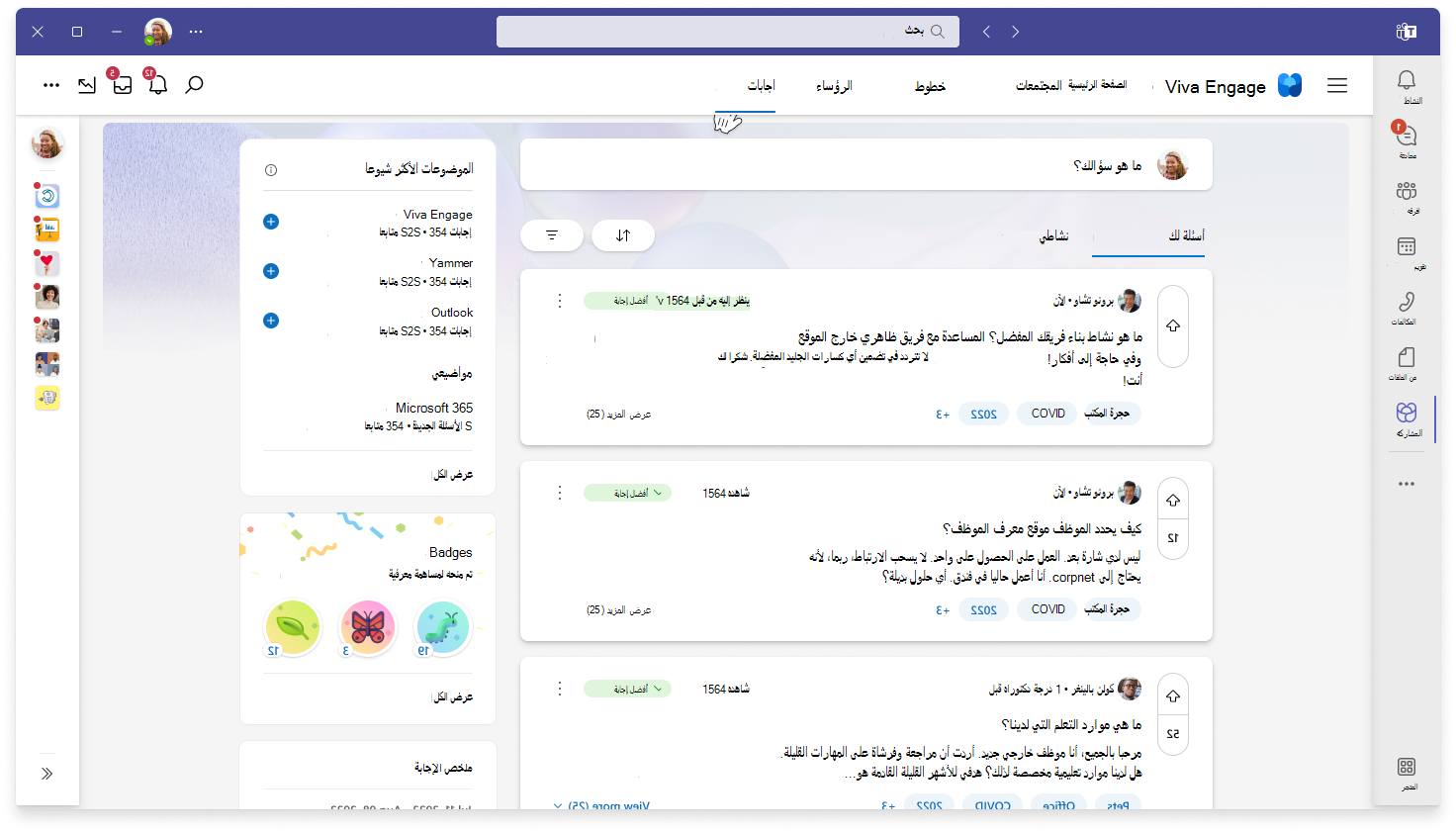The height and width of the screenshot is (833, 1456).
Task: Go back with the title bar left arrow
Action: [x=986, y=32]
